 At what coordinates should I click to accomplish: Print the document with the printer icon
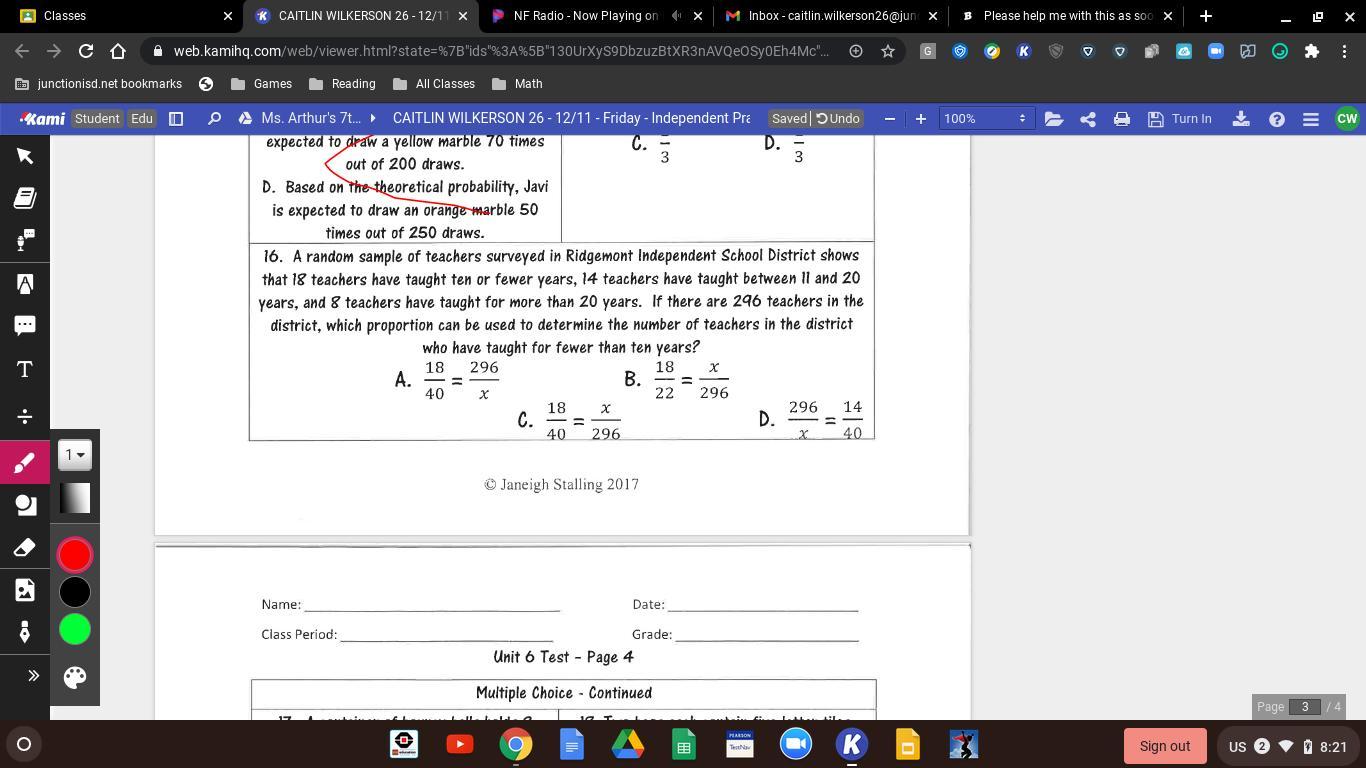coord(1122,119)
